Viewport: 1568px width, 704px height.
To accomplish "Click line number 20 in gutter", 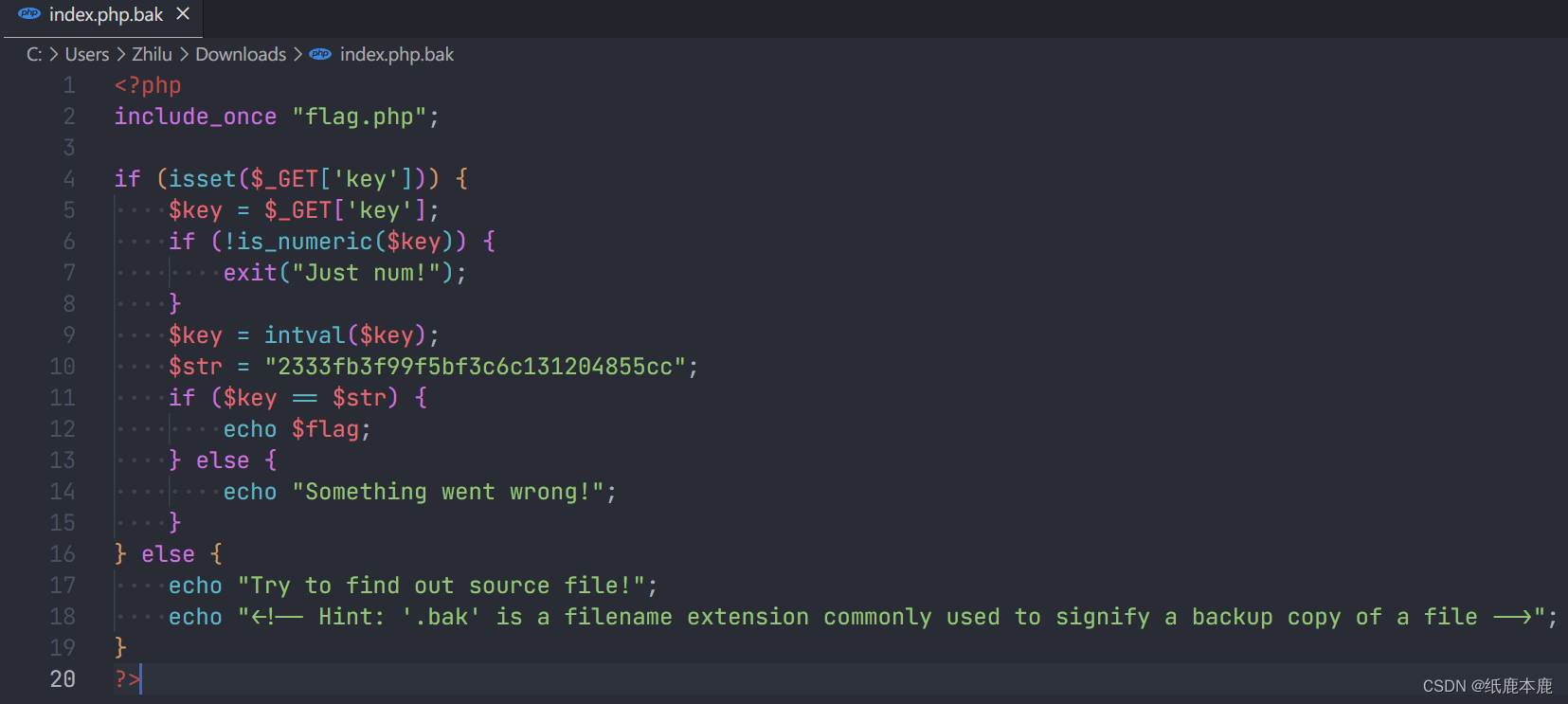I will [63, 679].
